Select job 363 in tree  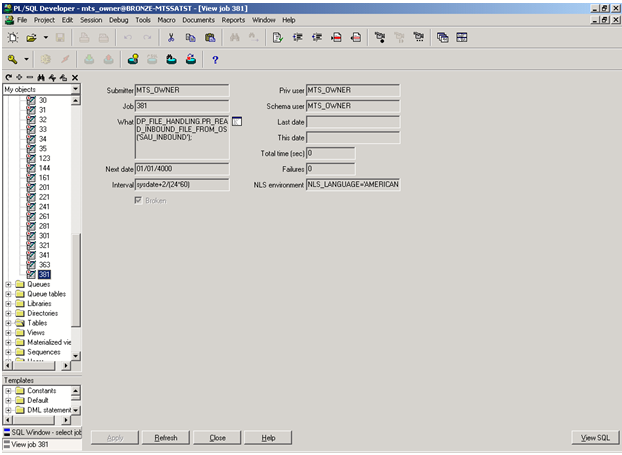click(44, 265)
